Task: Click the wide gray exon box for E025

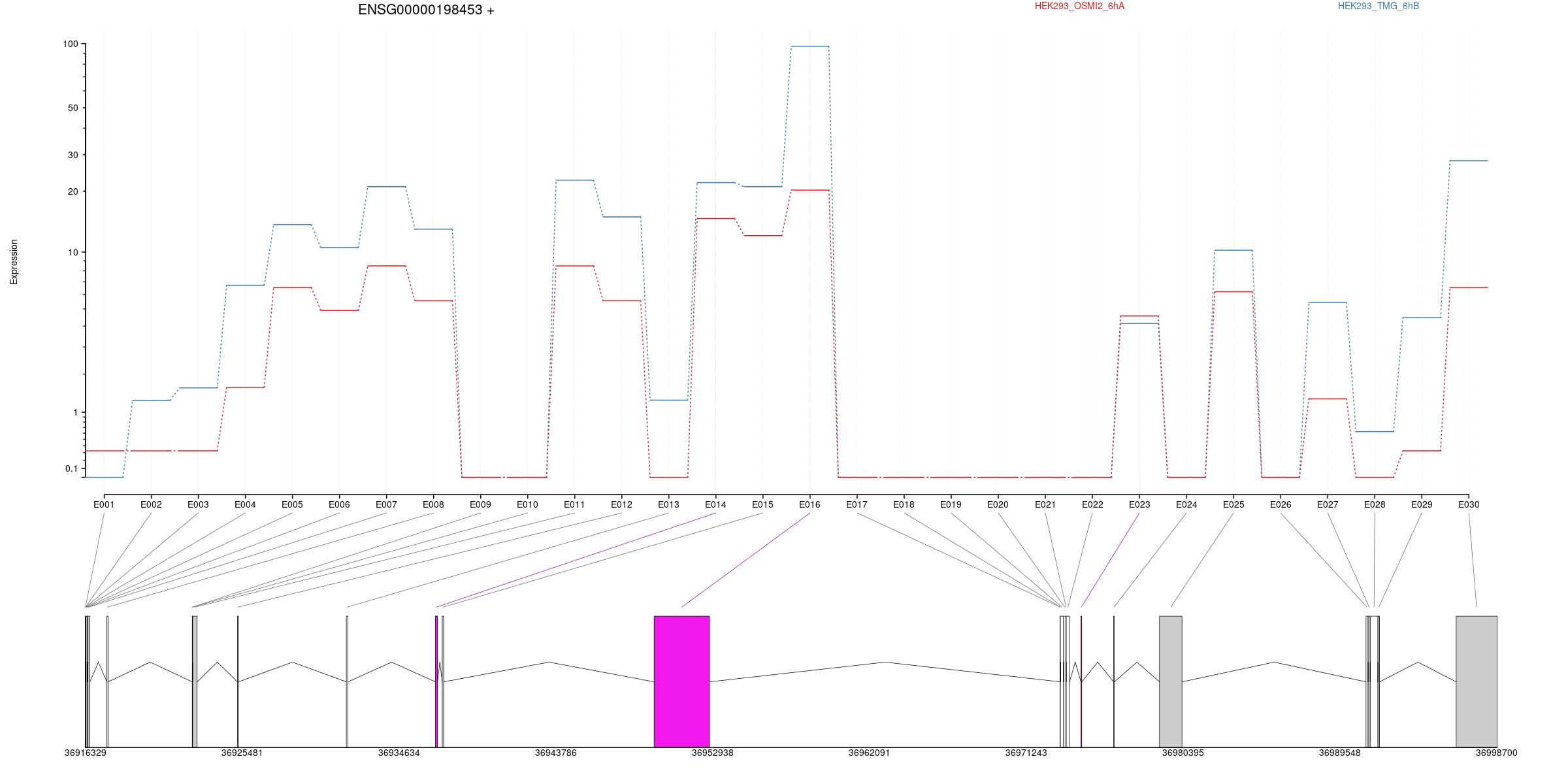Action: pos(1171,681)
